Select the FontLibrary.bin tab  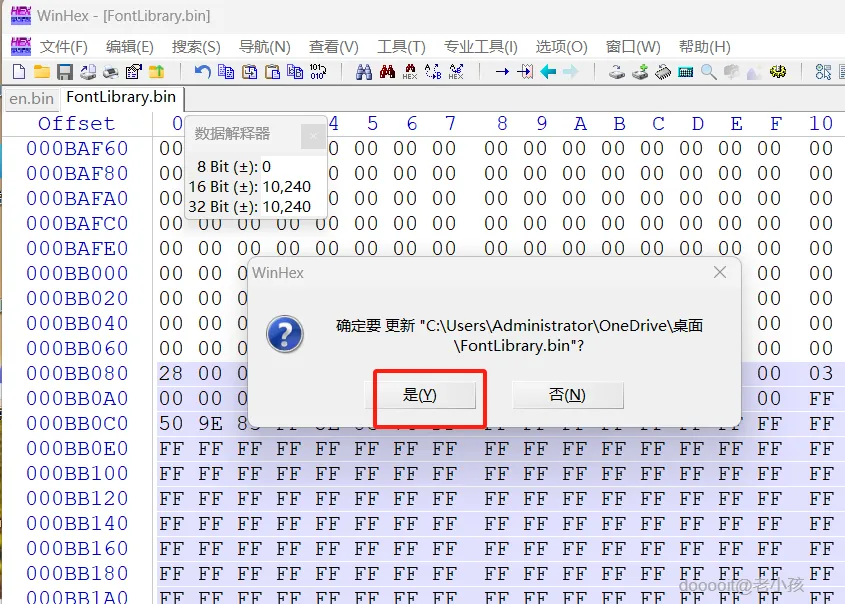(121, 97)
